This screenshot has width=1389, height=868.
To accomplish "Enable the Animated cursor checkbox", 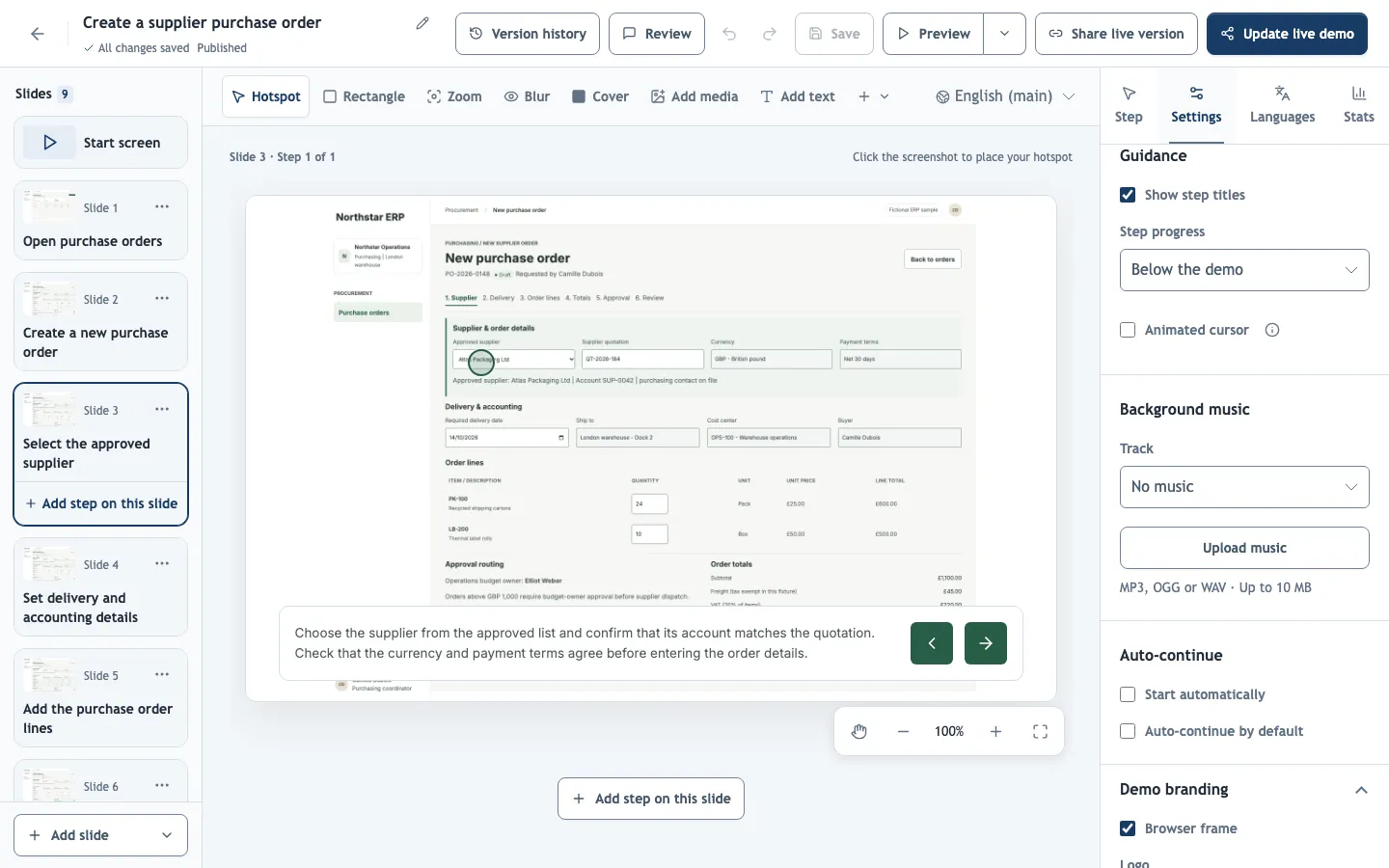I will 1128,330.
